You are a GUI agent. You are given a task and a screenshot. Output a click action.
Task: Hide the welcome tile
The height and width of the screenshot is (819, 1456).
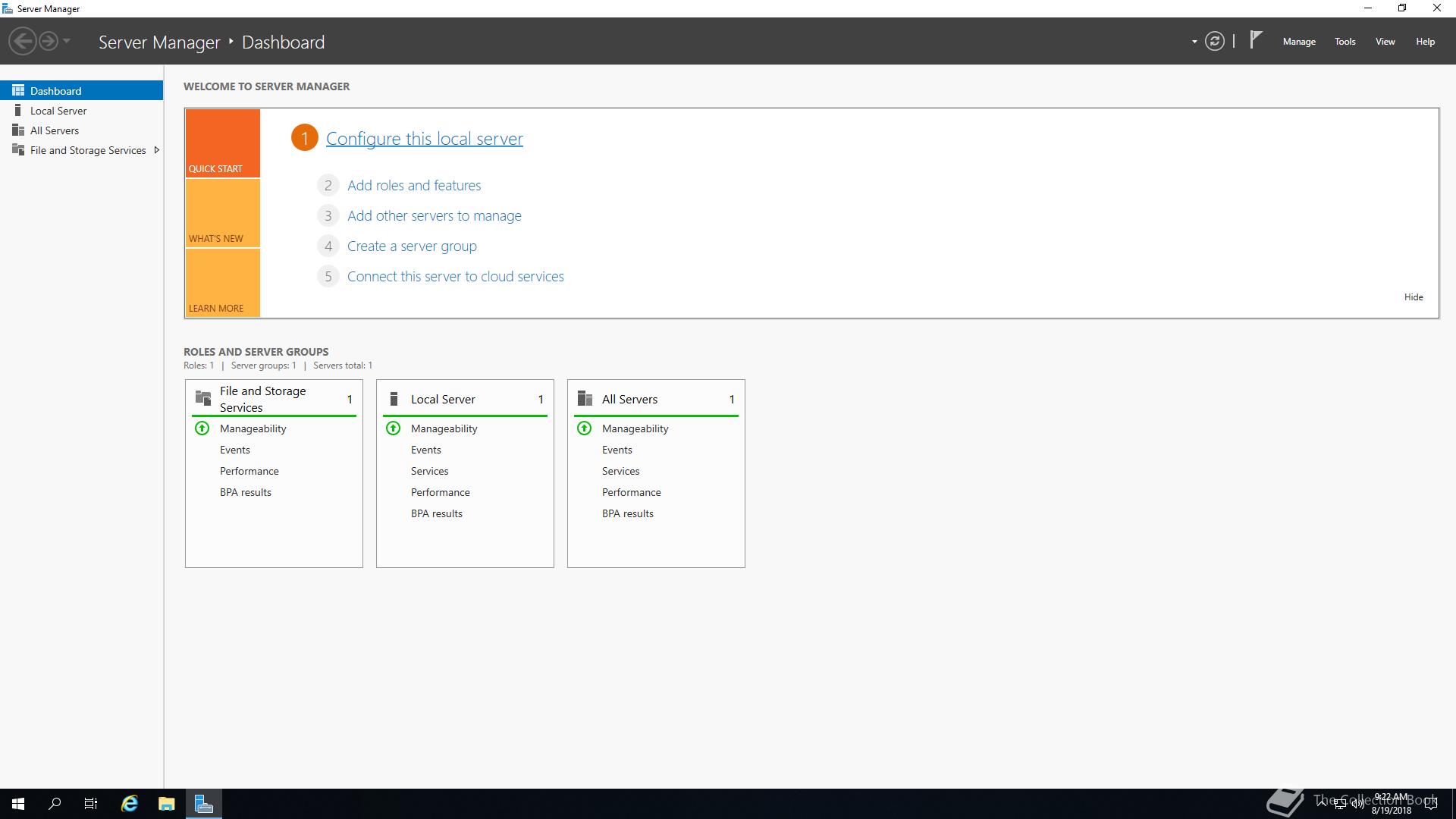point(1413,297)
